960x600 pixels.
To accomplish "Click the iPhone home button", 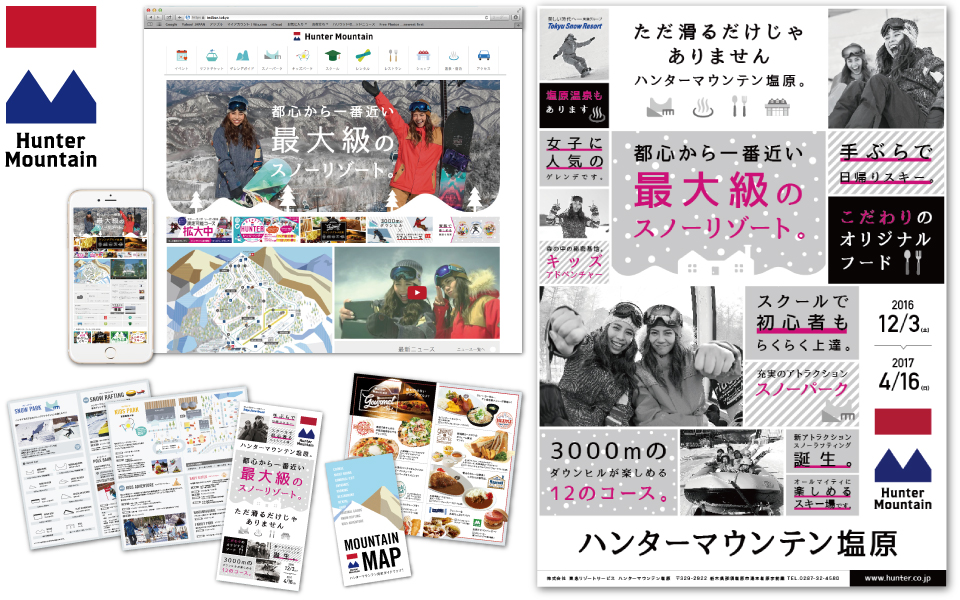I will [110, 353].
